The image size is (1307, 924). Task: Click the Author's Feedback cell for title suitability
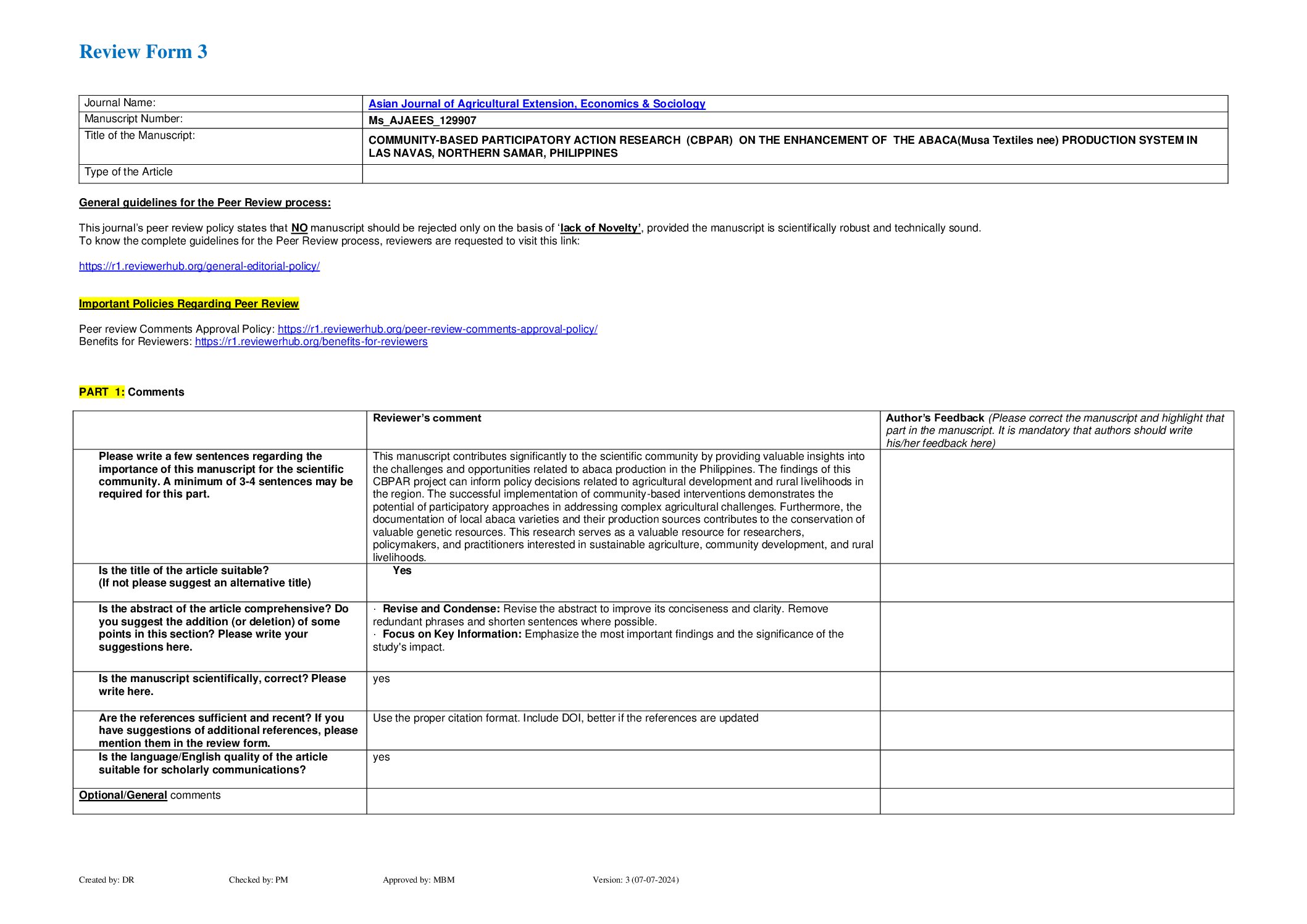pos(1056,582)
